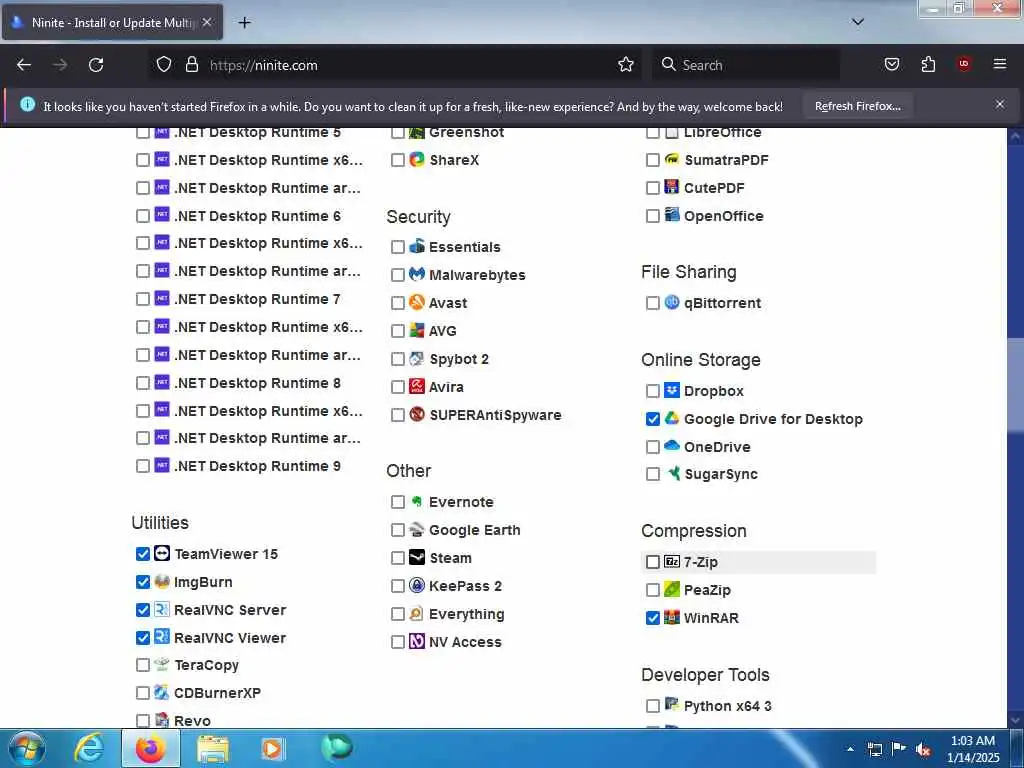This screenshot has width=1024, height=768.
Task: Open Windows Media Player from taskbar
Action: click(x=272, y=749)
